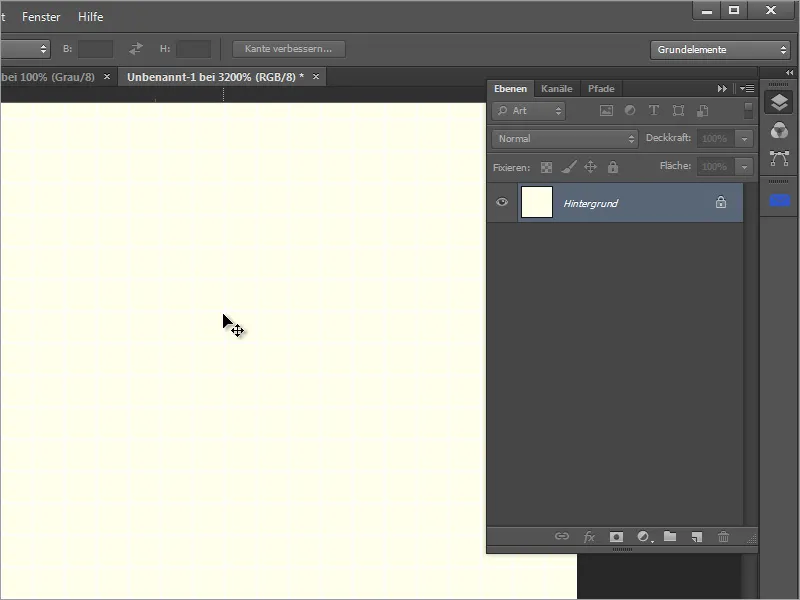Click the Hintergrund layer lock icon

click(721, 202)
